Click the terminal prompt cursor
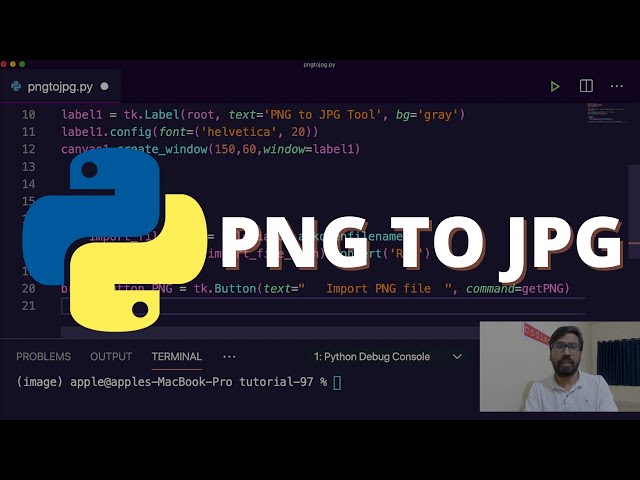 337,383
